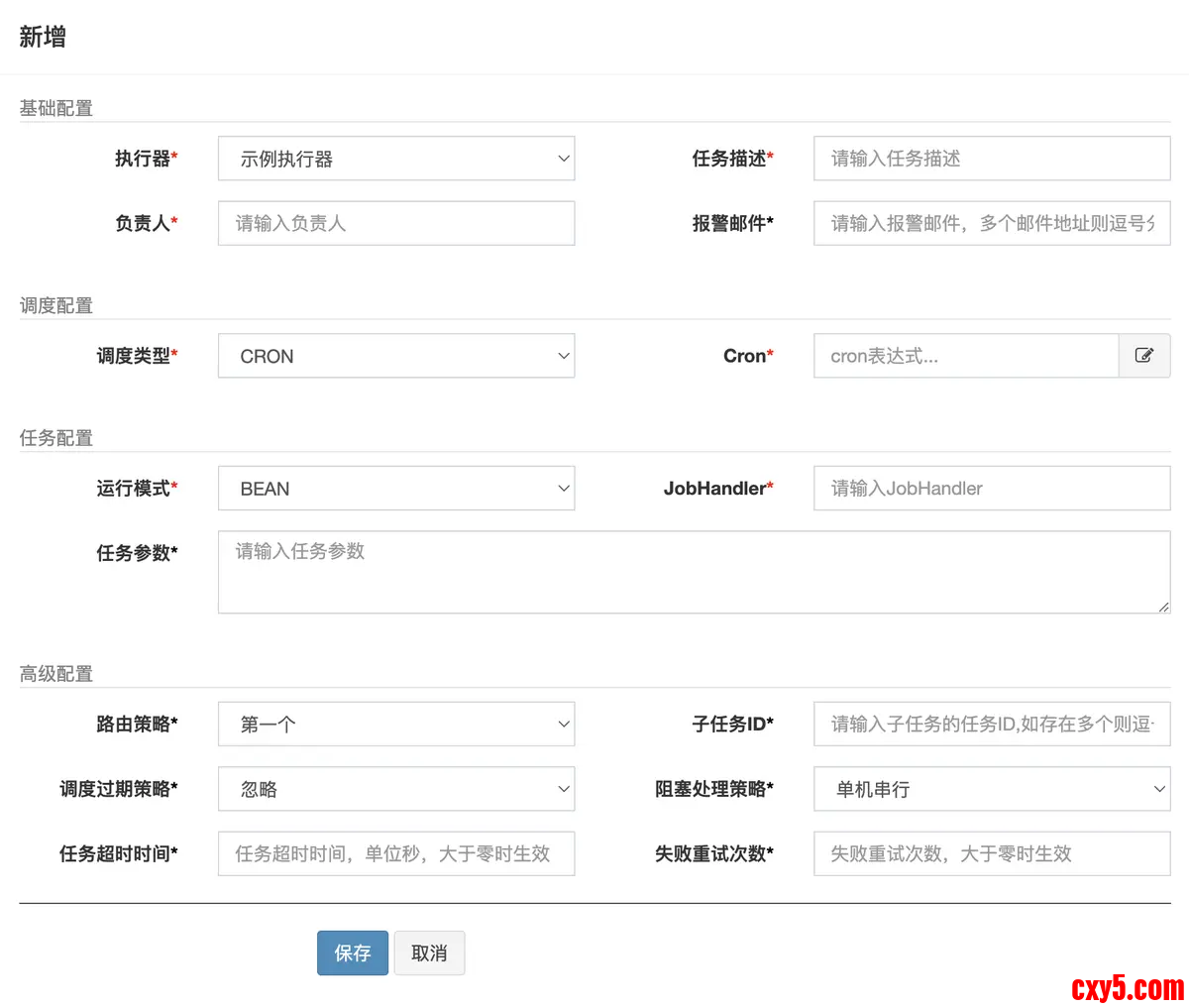Viewport: 1189px width, 1008px height.
Task: Expand the 路由策略 dropdown
Action: click(x=395, y=725)
